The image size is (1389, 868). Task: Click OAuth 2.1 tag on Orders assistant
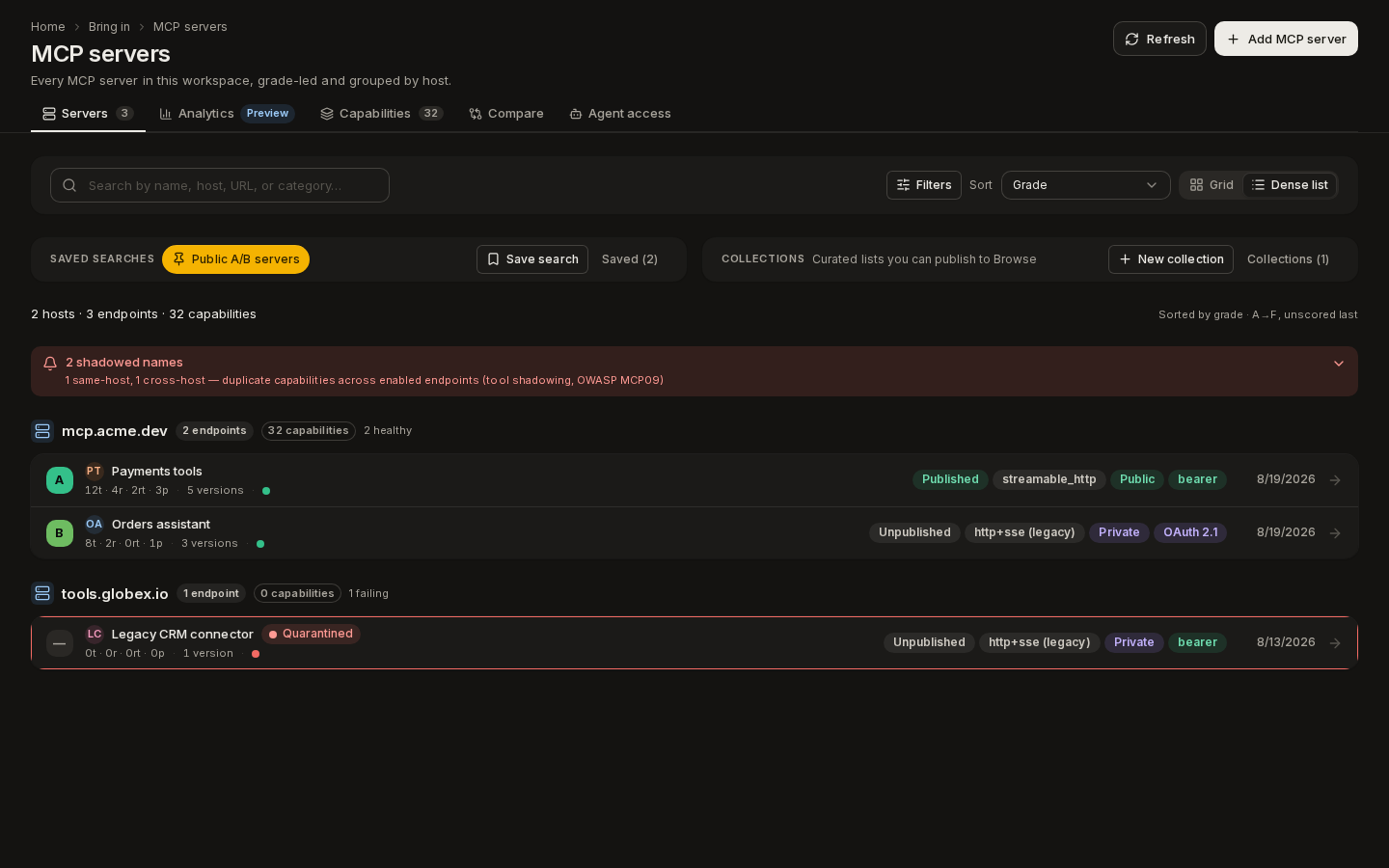click(1190, 532)
